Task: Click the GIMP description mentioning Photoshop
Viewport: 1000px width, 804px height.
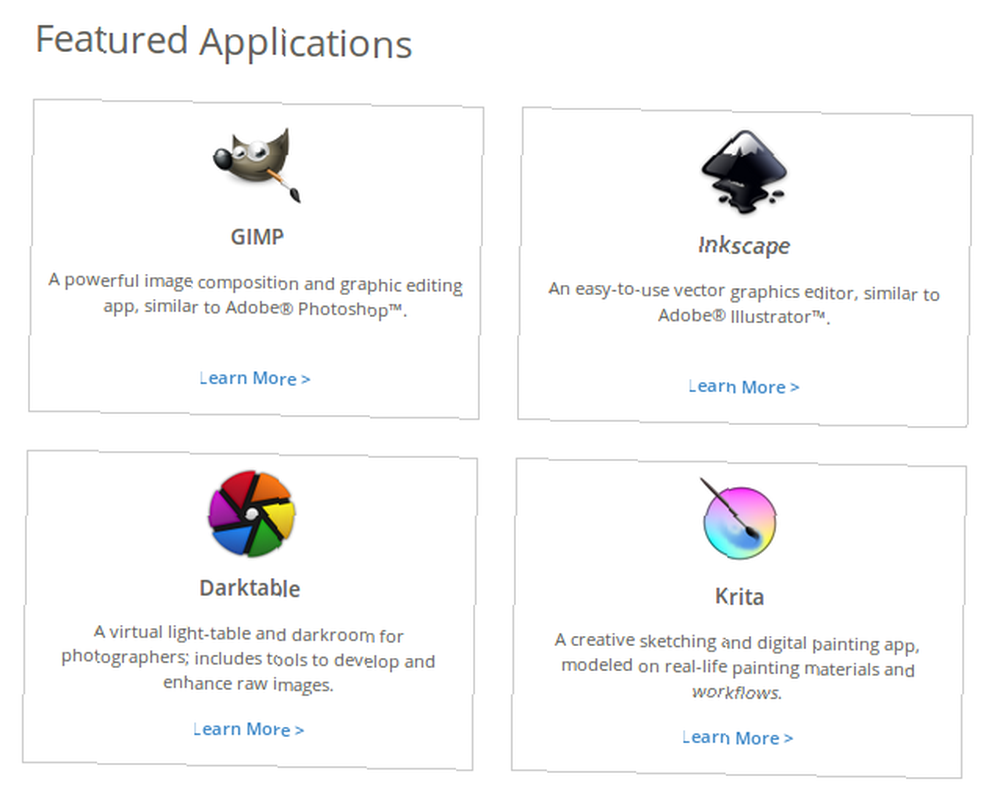Action: pyautogui.click(x=255, y=295)
